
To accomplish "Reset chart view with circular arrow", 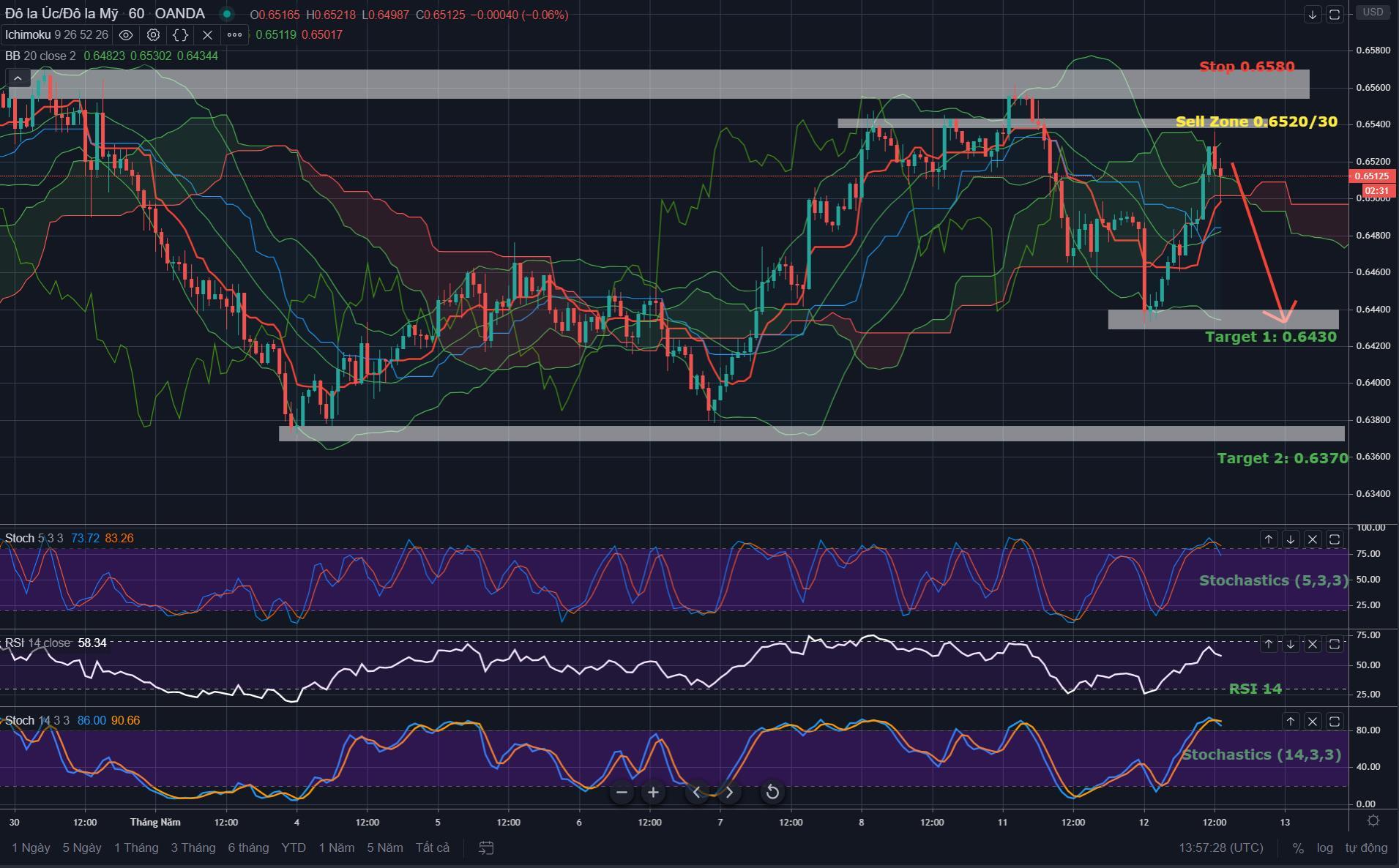I will tap(772, 792).
